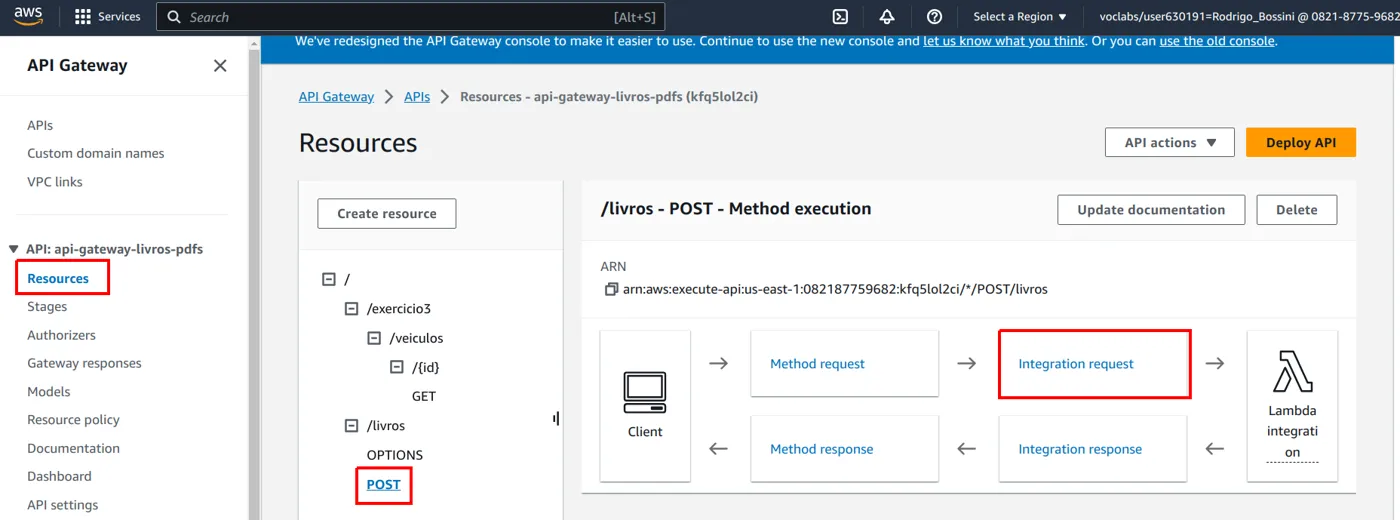The image size is (1400, 520).
Task: Close the API Gateway side panel
Action: [220, 66]
